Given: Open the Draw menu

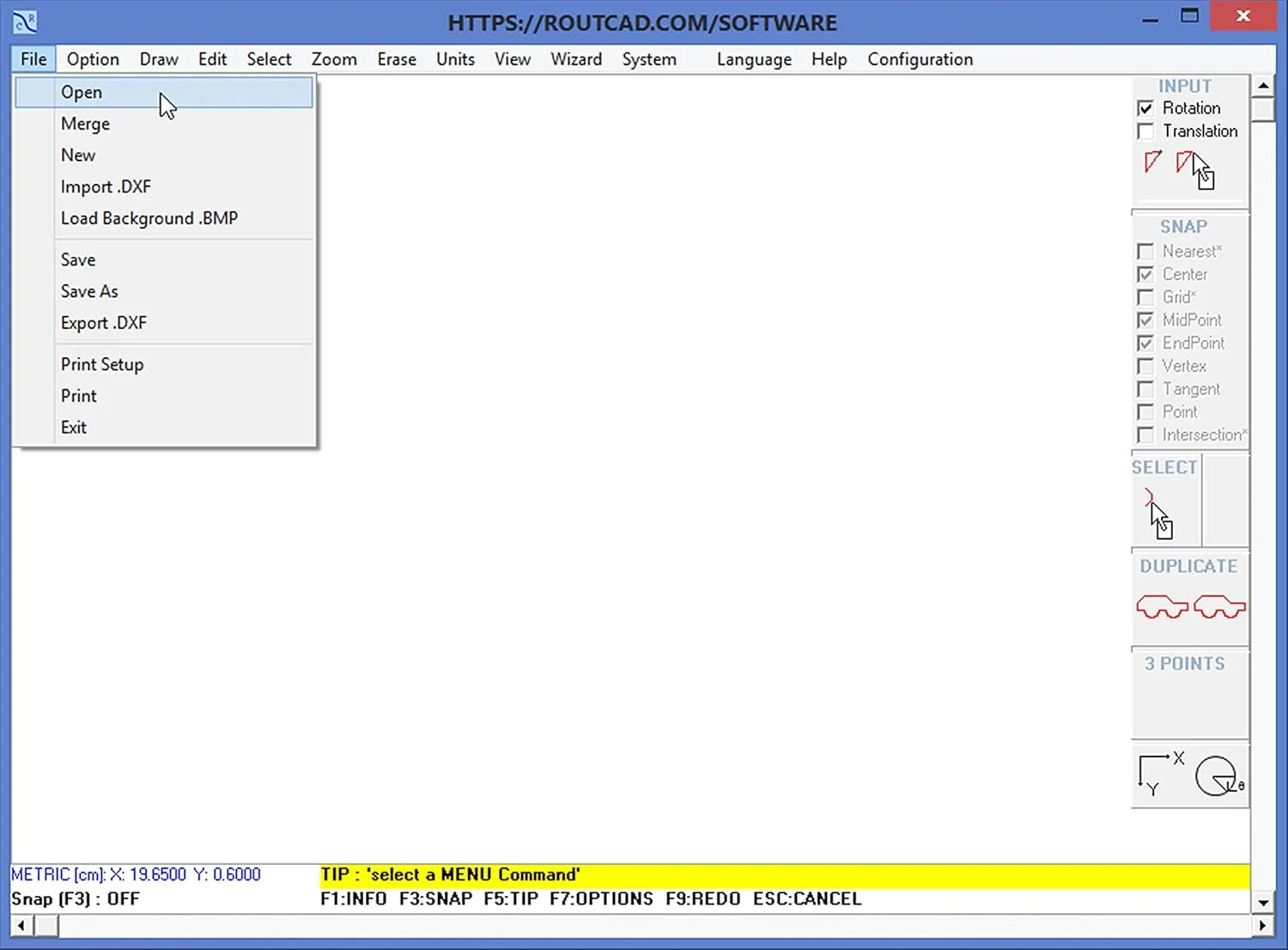Looking at the screenshot, I should coord(158,58).
